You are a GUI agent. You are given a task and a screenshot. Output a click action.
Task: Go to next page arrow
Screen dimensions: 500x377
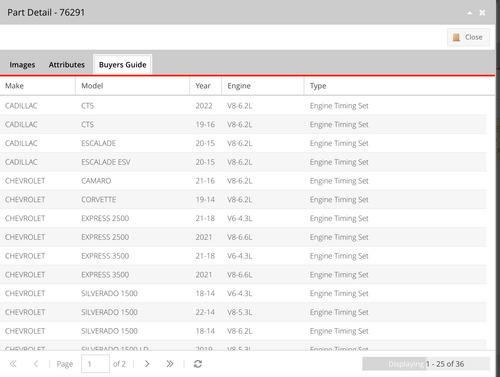[x=147, y=364]
